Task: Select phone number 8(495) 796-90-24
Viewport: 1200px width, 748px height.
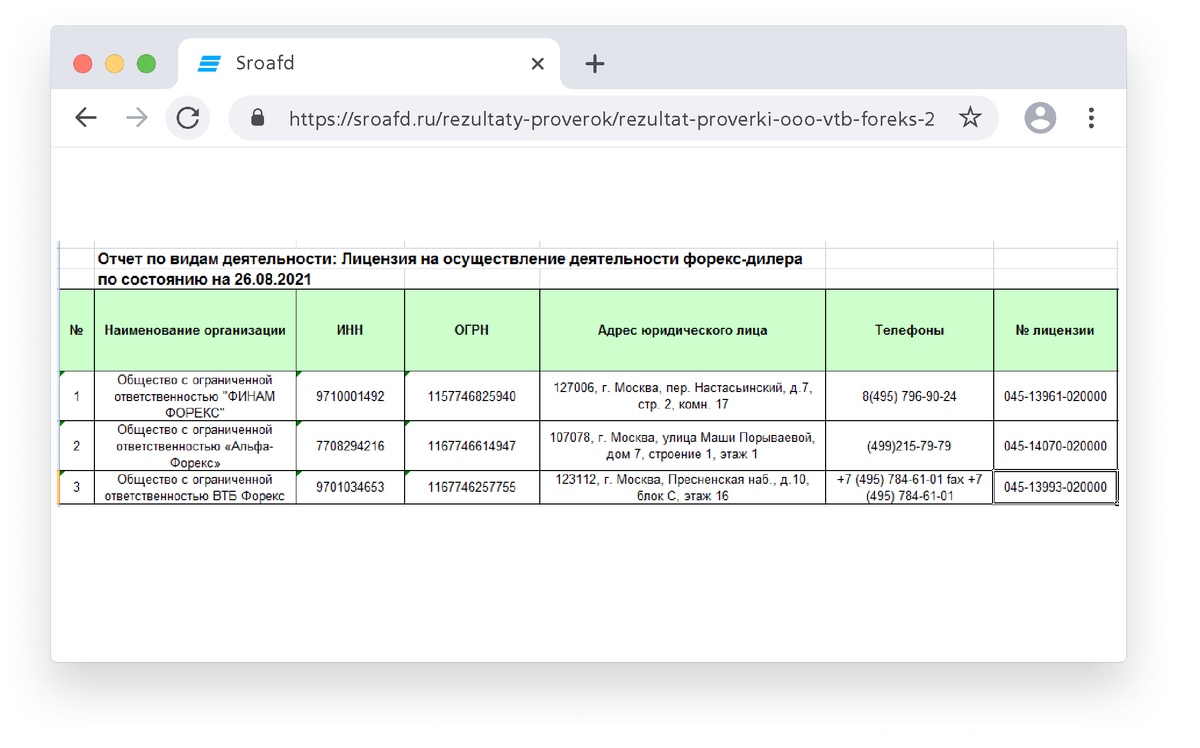Action: point(909,397)
